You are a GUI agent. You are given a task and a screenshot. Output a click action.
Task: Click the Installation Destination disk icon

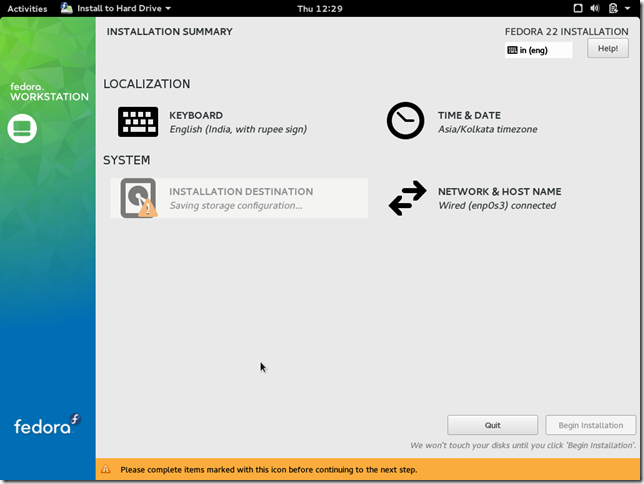click(138, 198)
